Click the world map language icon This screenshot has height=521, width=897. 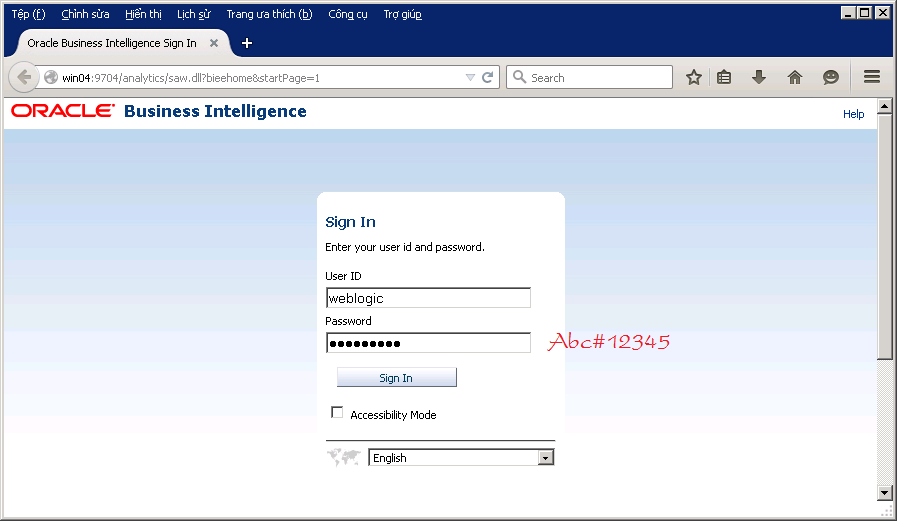pos(343,458)
